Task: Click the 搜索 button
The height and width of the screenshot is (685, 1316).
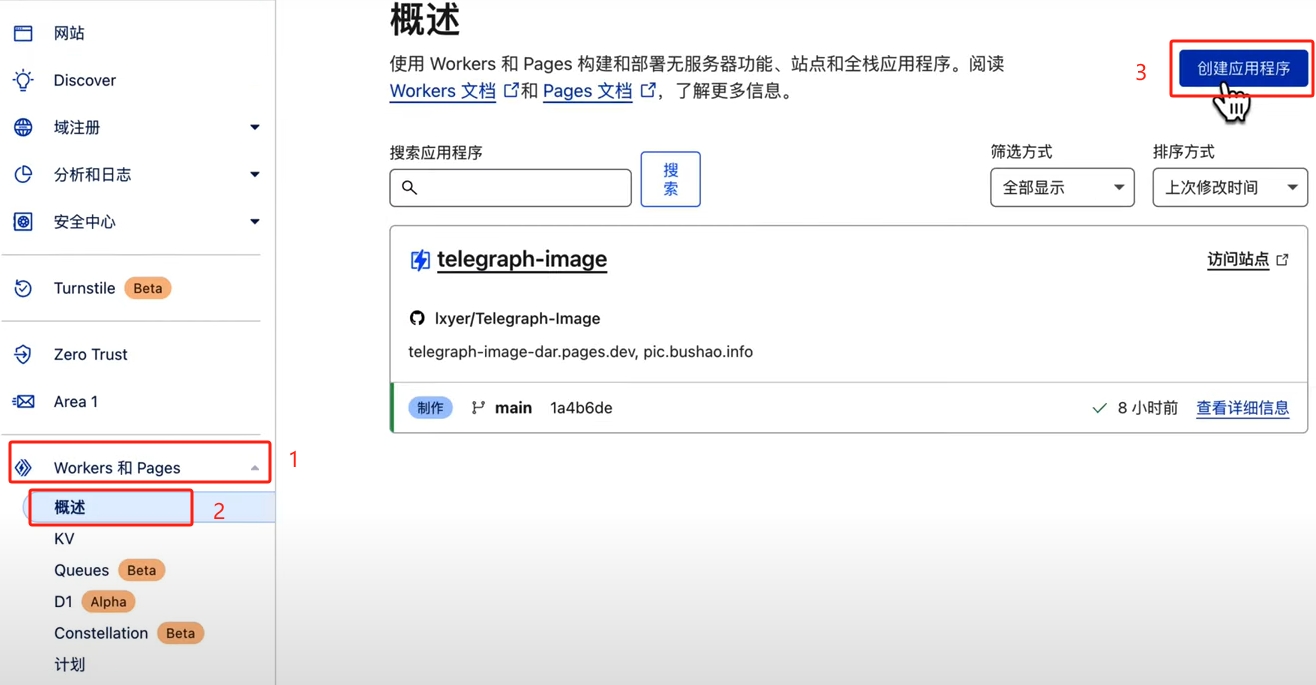Action: [x=670, y=179]
